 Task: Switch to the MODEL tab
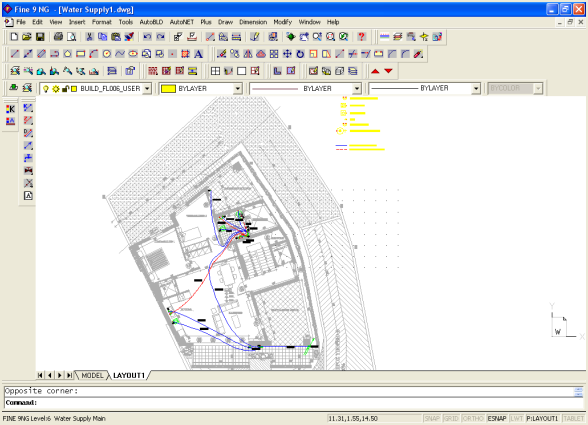point(92,375)
